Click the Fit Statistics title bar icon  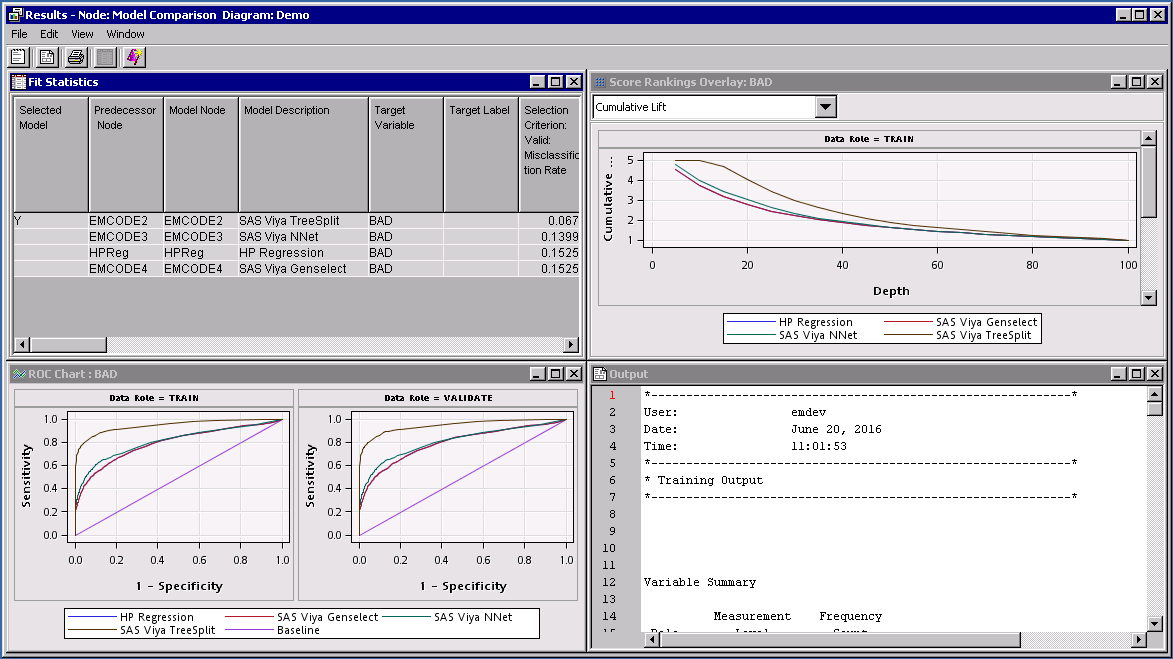19,82
